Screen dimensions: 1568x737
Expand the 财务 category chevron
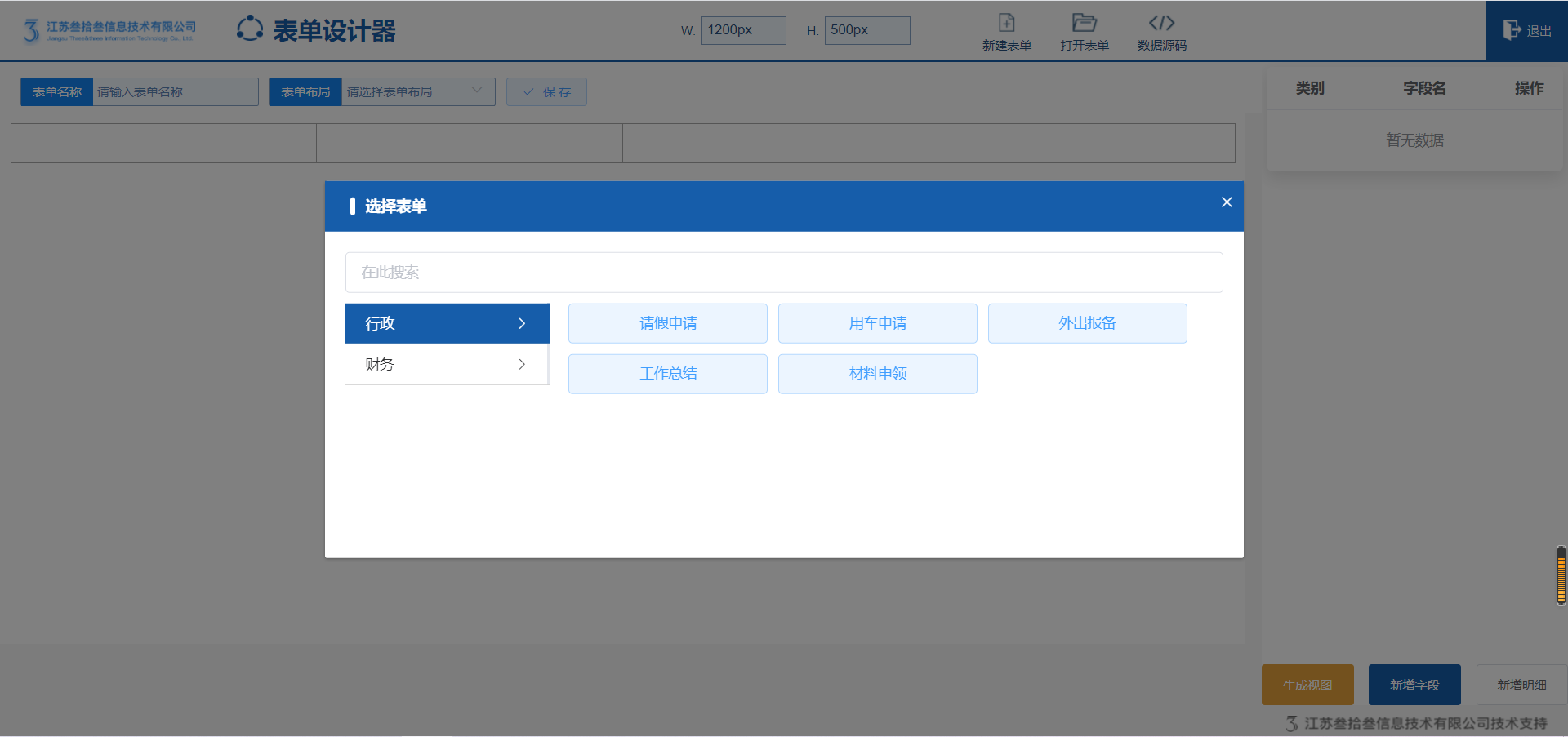point(522,365)
